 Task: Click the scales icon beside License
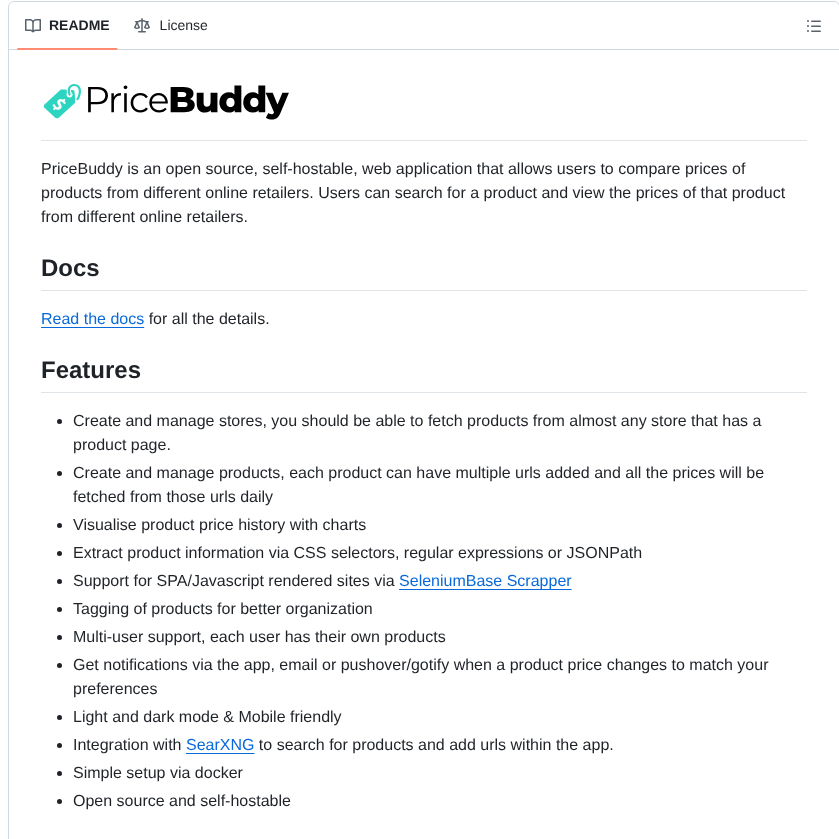141,25
